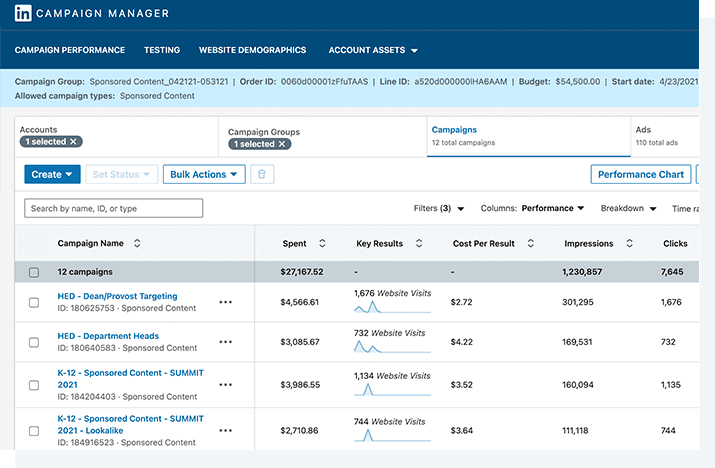
Task: Click cost per result $4.22
Action: [461, 342]
